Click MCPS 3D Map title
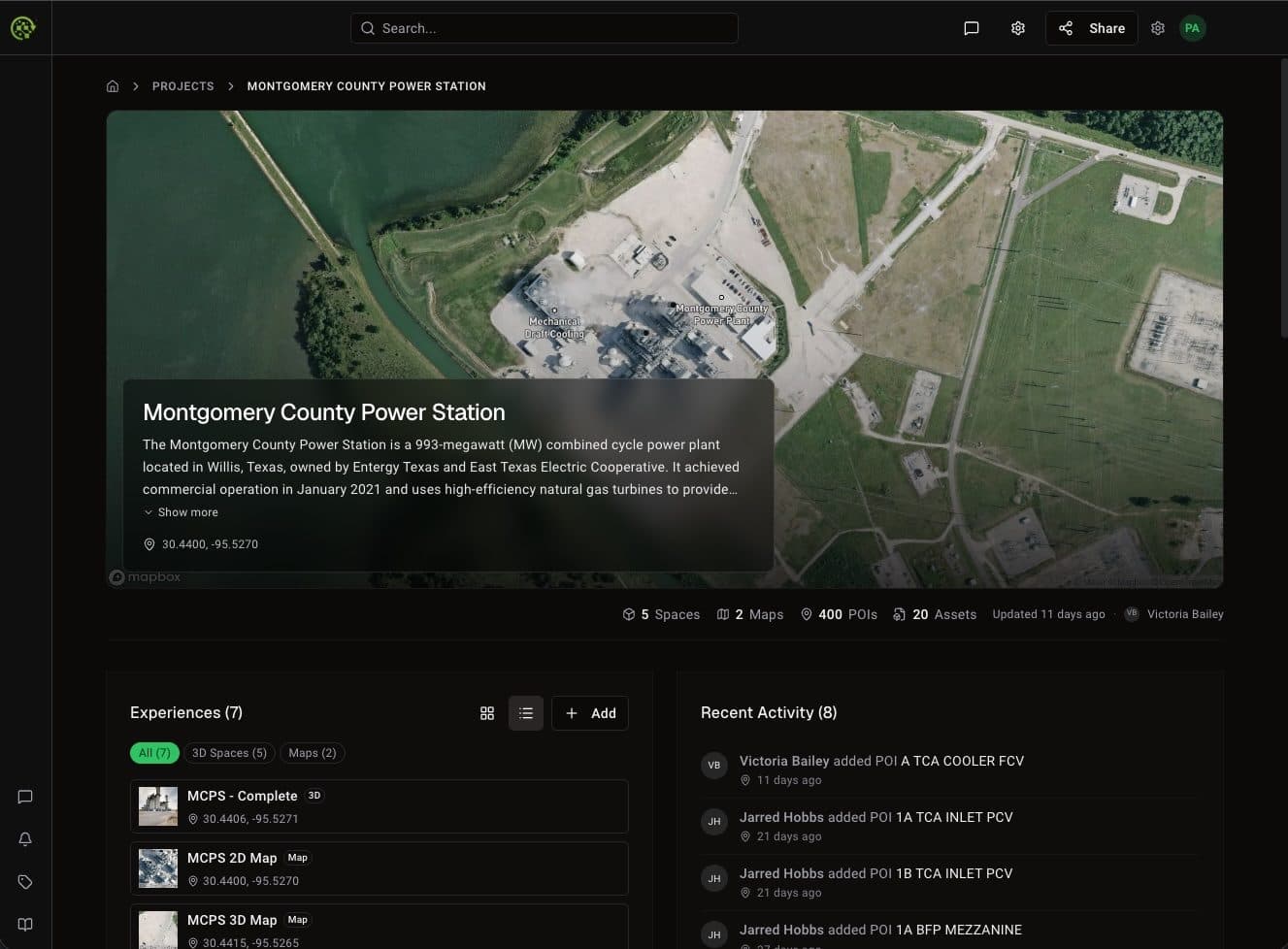 click(x=232, y=920)
